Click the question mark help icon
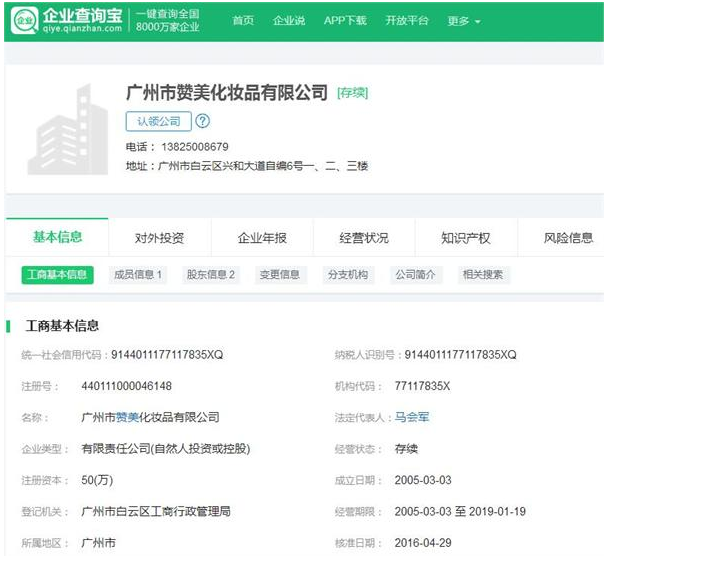Screen dimensions: 703x567 click(x=203, y=121)
